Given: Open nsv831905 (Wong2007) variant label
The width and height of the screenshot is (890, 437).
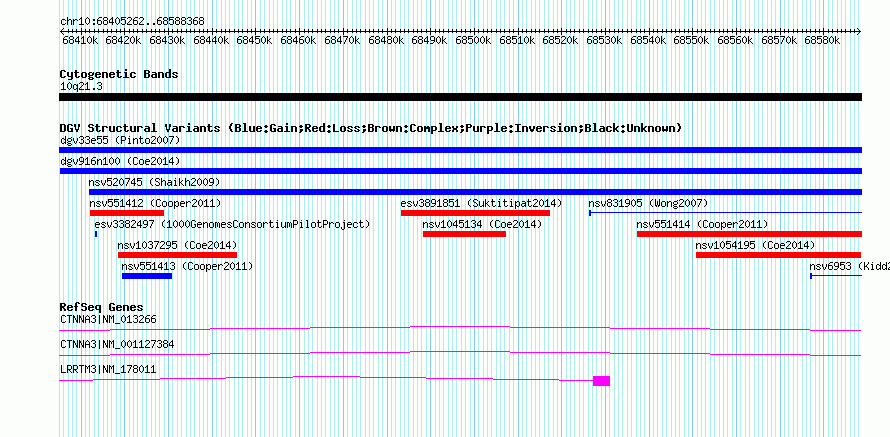Looking at the screenshot, I should (x=648, y=203).
